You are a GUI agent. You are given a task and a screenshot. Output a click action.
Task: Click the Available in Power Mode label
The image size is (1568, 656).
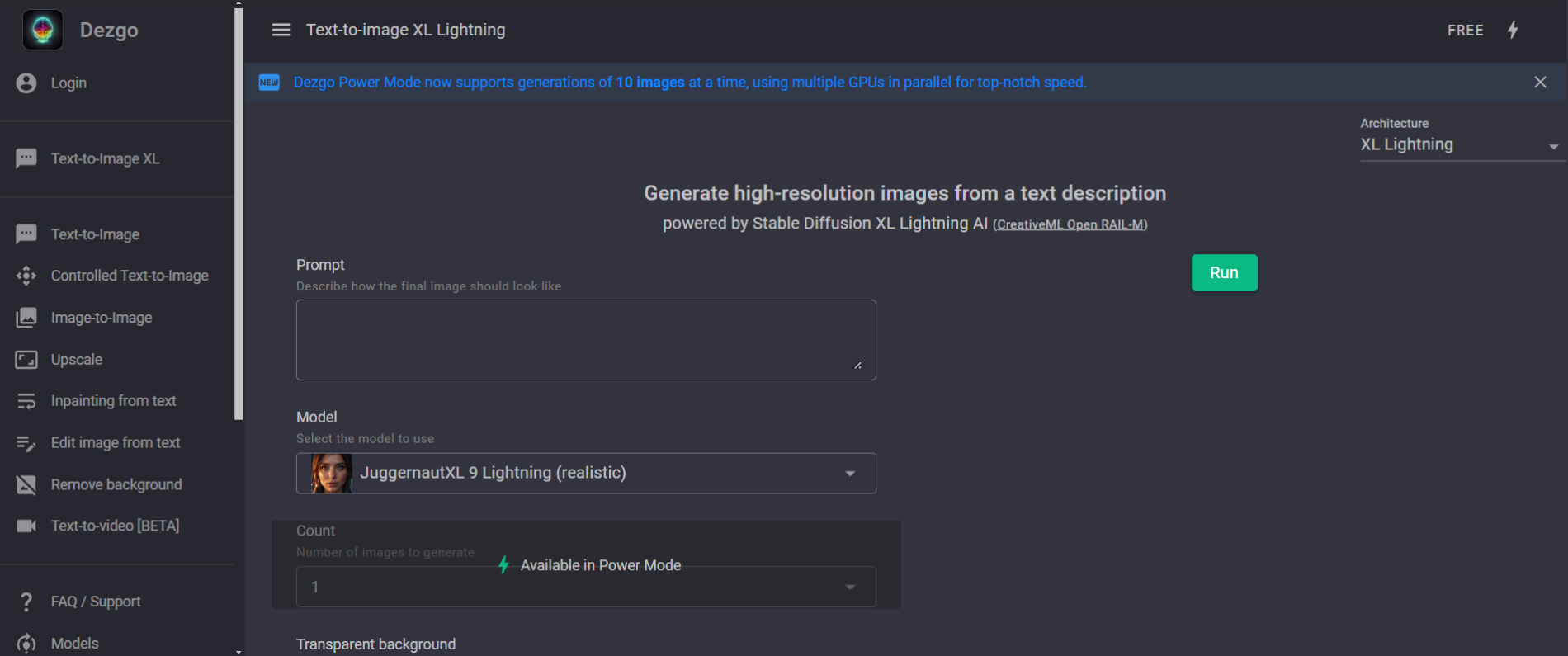(601, 565)
